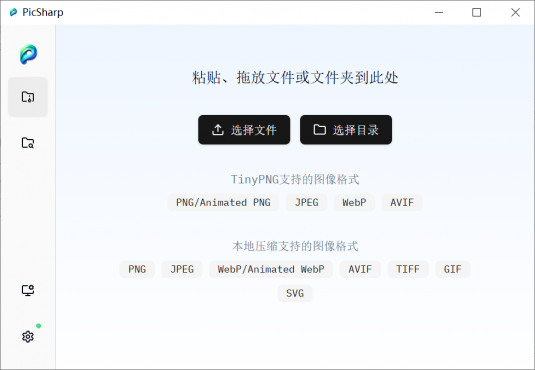Click the AVIF tag under TinyPNG formats
This screenshot has width=535, height=370.
402,202
